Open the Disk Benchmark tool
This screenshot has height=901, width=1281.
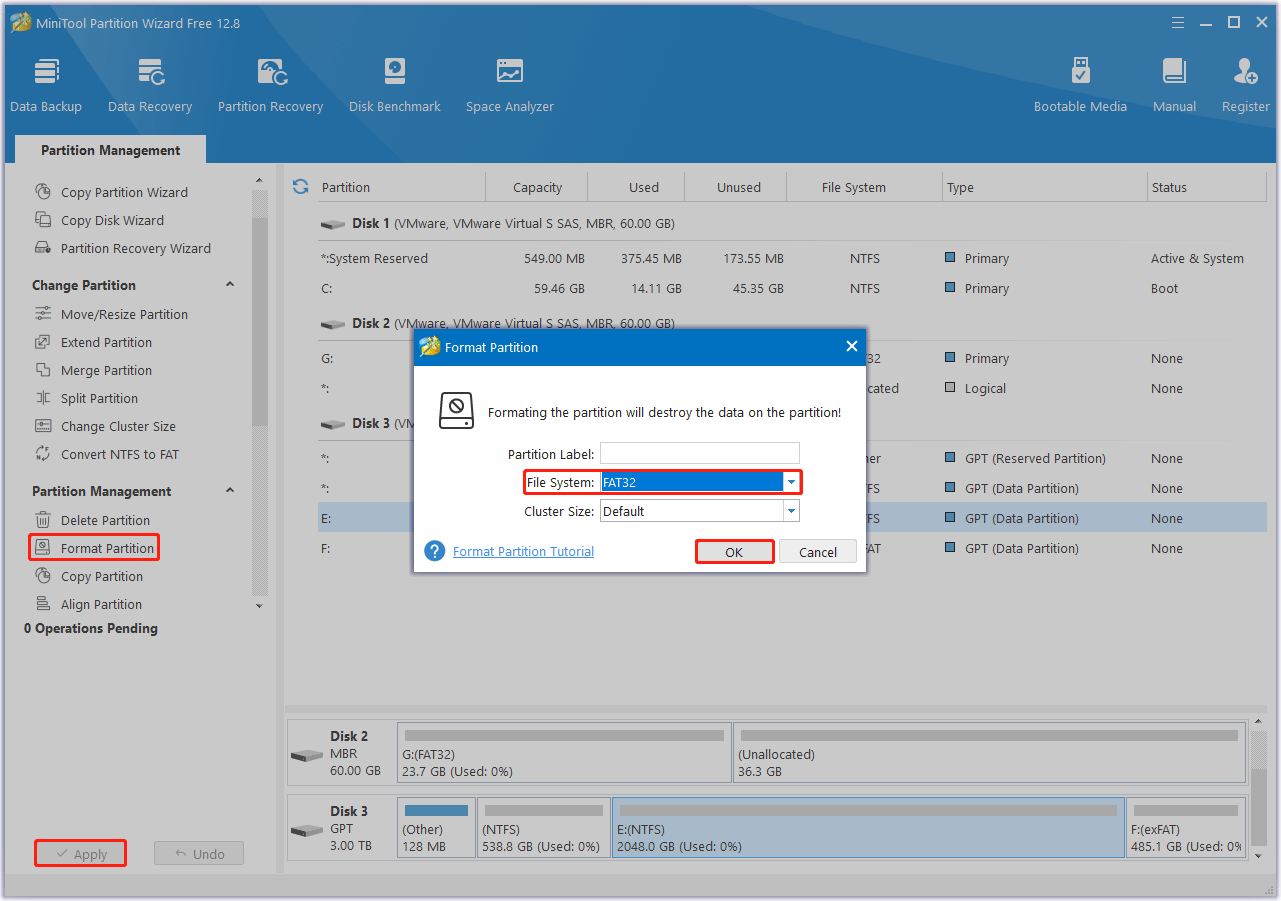tap(395, 85)
